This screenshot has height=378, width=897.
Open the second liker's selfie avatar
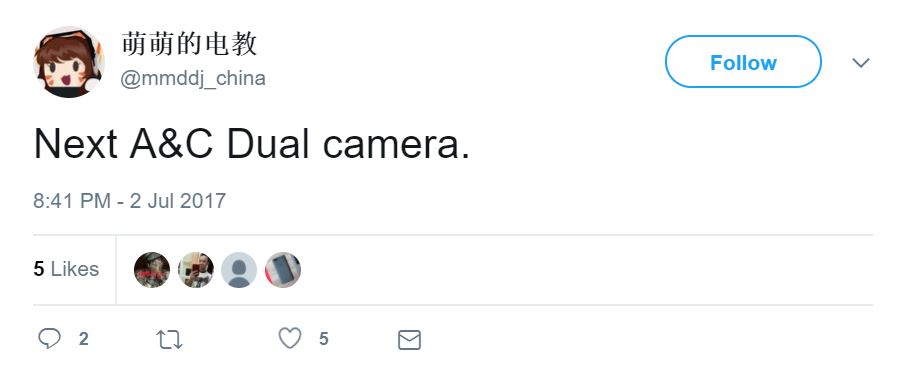click(x=195, y=269)
